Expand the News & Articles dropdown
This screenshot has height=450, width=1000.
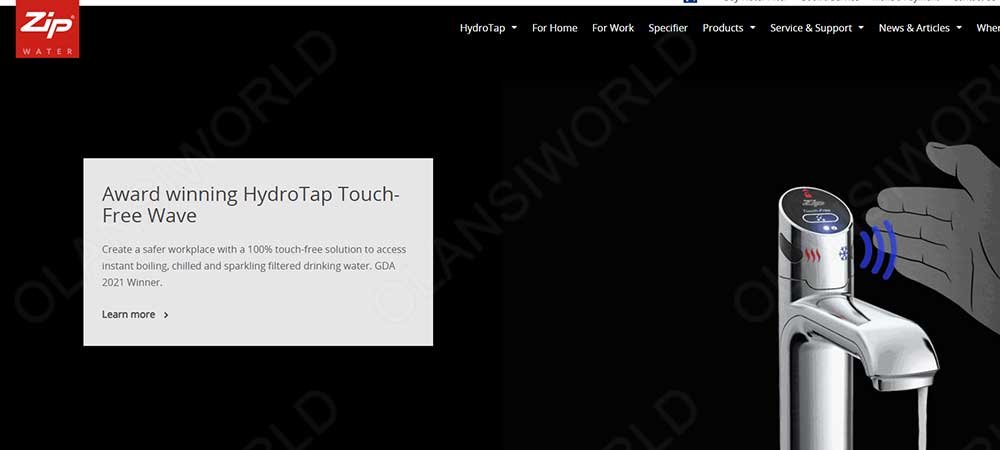[x=920, y=28]
